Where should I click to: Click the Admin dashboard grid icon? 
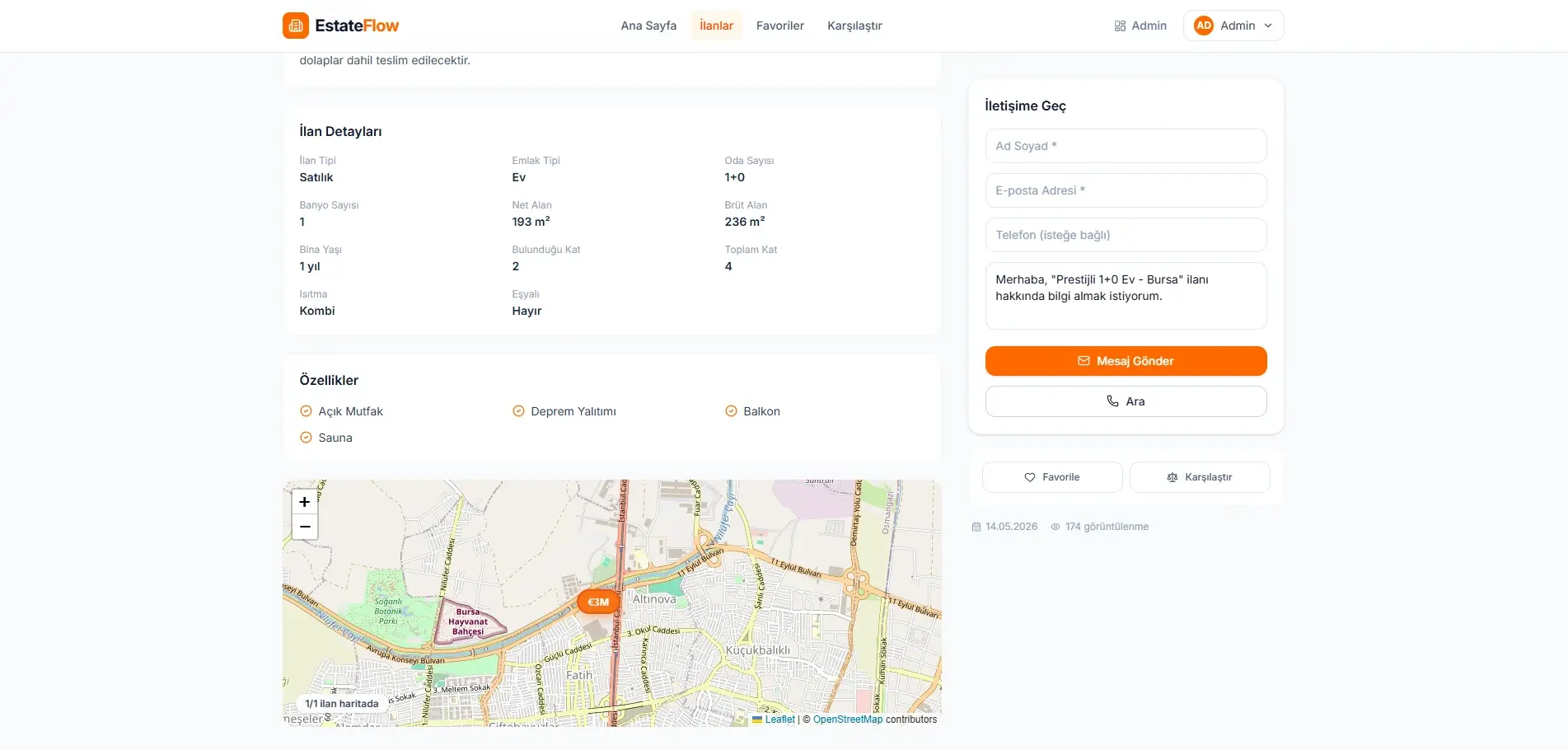click(x=1120, y=26)
